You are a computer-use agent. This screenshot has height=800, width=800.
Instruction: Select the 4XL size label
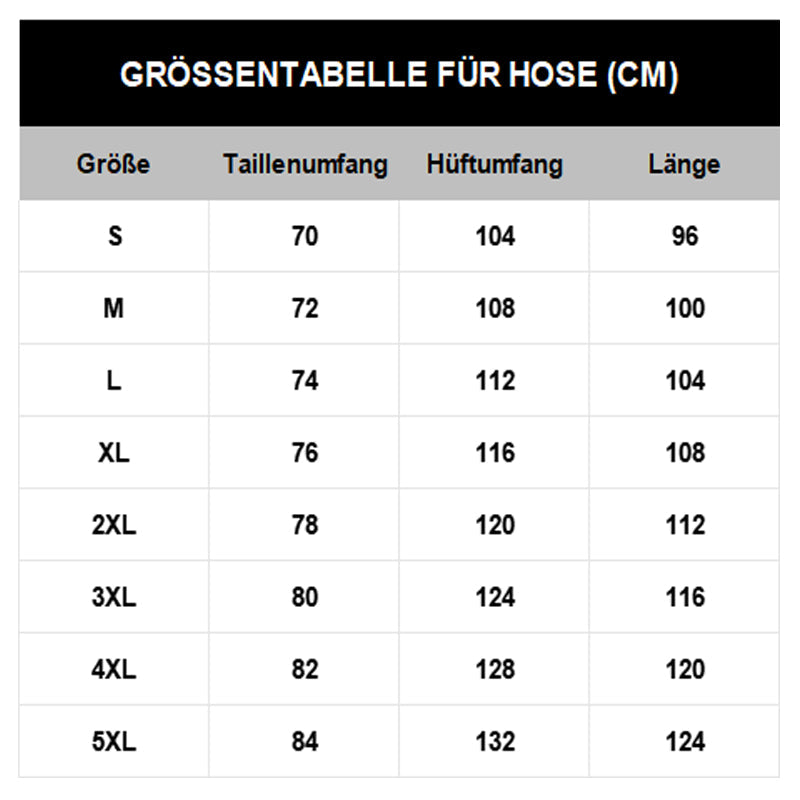click(x=114, y=669)
